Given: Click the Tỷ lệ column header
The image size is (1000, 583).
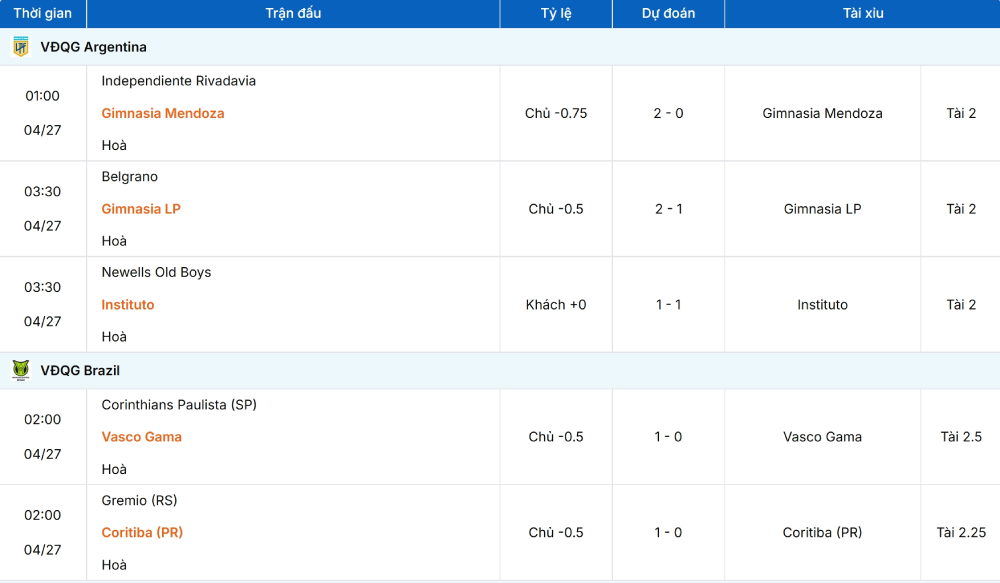Looking at the screenshot, I should 556,13.
